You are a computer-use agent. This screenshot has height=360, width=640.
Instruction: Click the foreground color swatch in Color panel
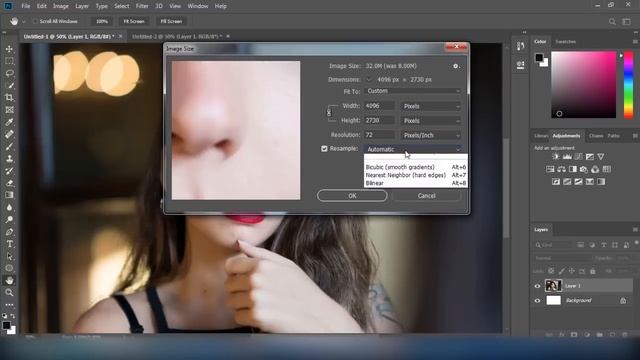pos(539,58)
